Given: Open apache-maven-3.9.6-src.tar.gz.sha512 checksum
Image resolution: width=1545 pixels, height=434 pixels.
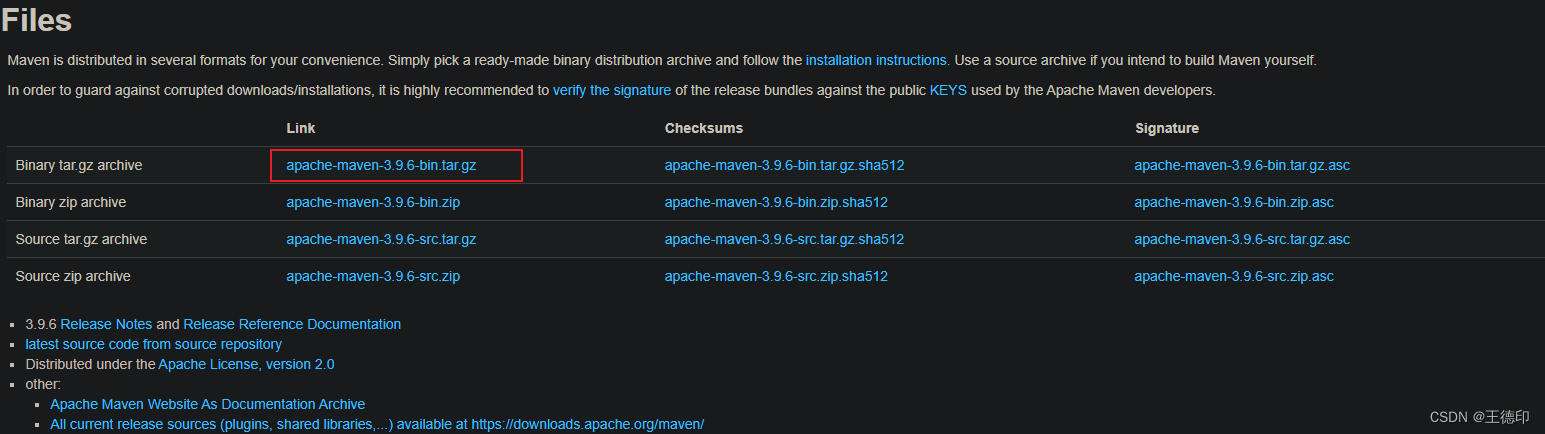Looking at the screenshot, I should 784,239.
